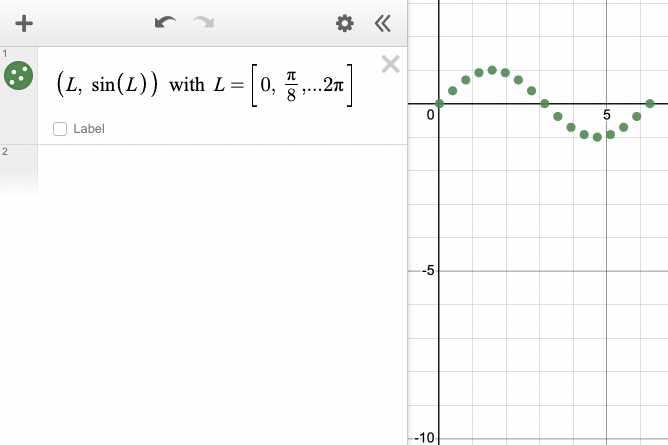This screenshot has height=445, width=668.
Task: Click the last plotted point at 2π
Action: [650, 103]
